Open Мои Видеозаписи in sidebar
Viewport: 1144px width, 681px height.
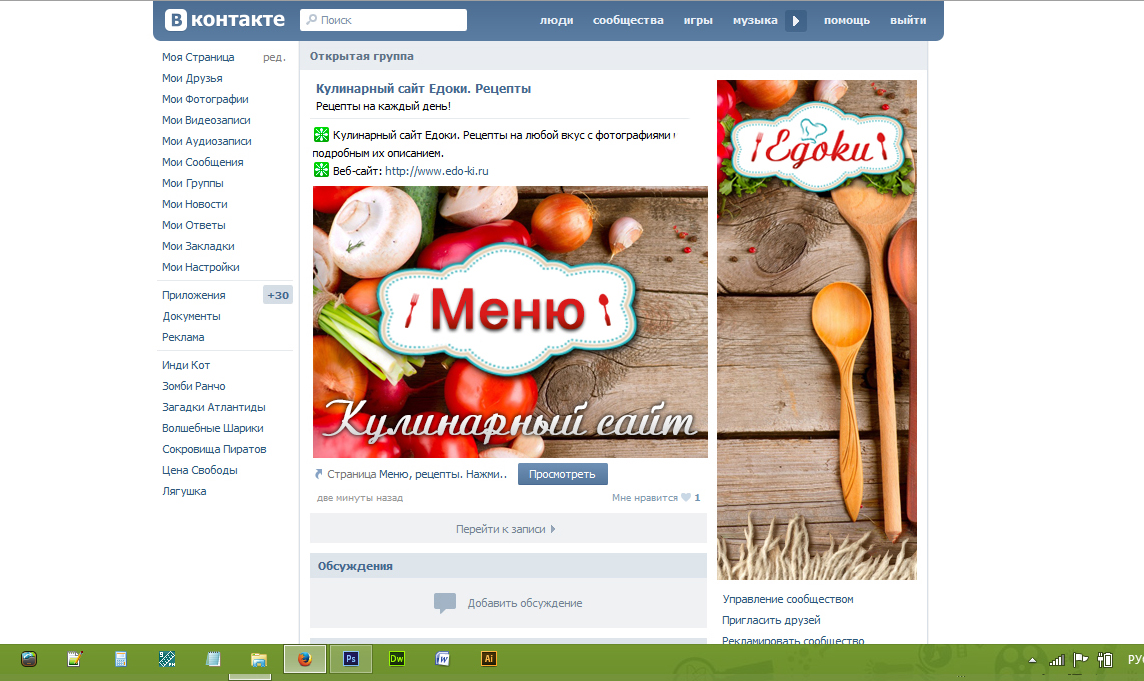click(206, 120)
